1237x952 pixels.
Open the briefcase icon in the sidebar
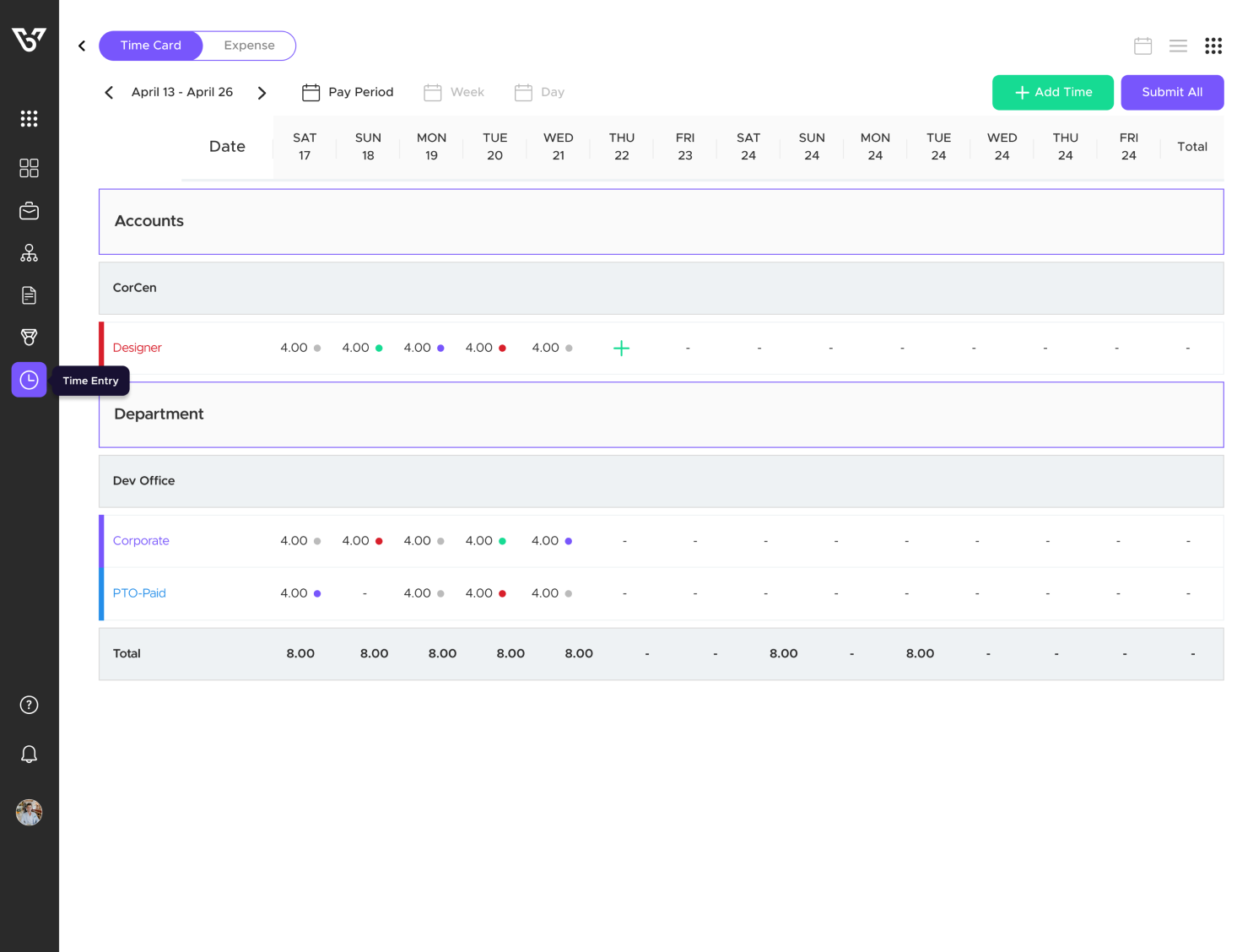point(29,210)
